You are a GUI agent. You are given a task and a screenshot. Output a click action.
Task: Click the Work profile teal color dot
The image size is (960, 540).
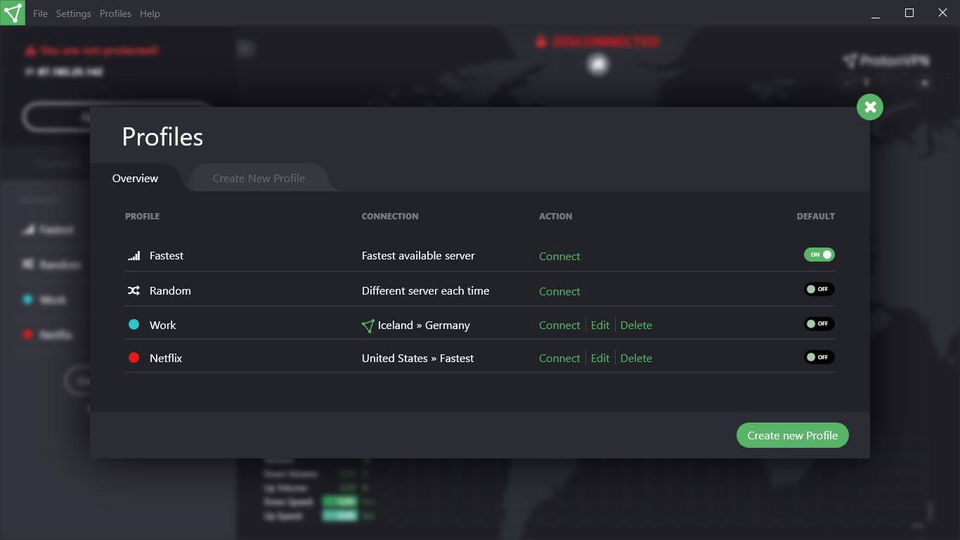tap(134, 325)
